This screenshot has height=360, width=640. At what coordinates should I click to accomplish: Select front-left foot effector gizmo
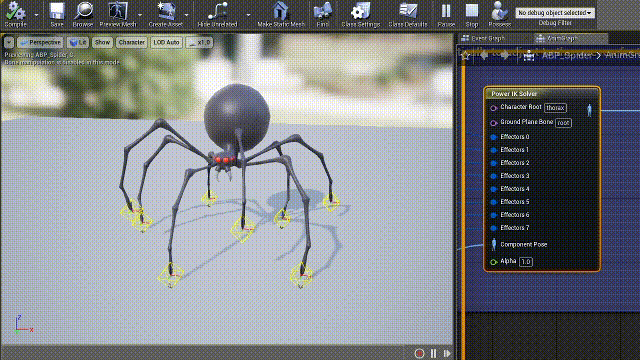(x=171, y=275)
